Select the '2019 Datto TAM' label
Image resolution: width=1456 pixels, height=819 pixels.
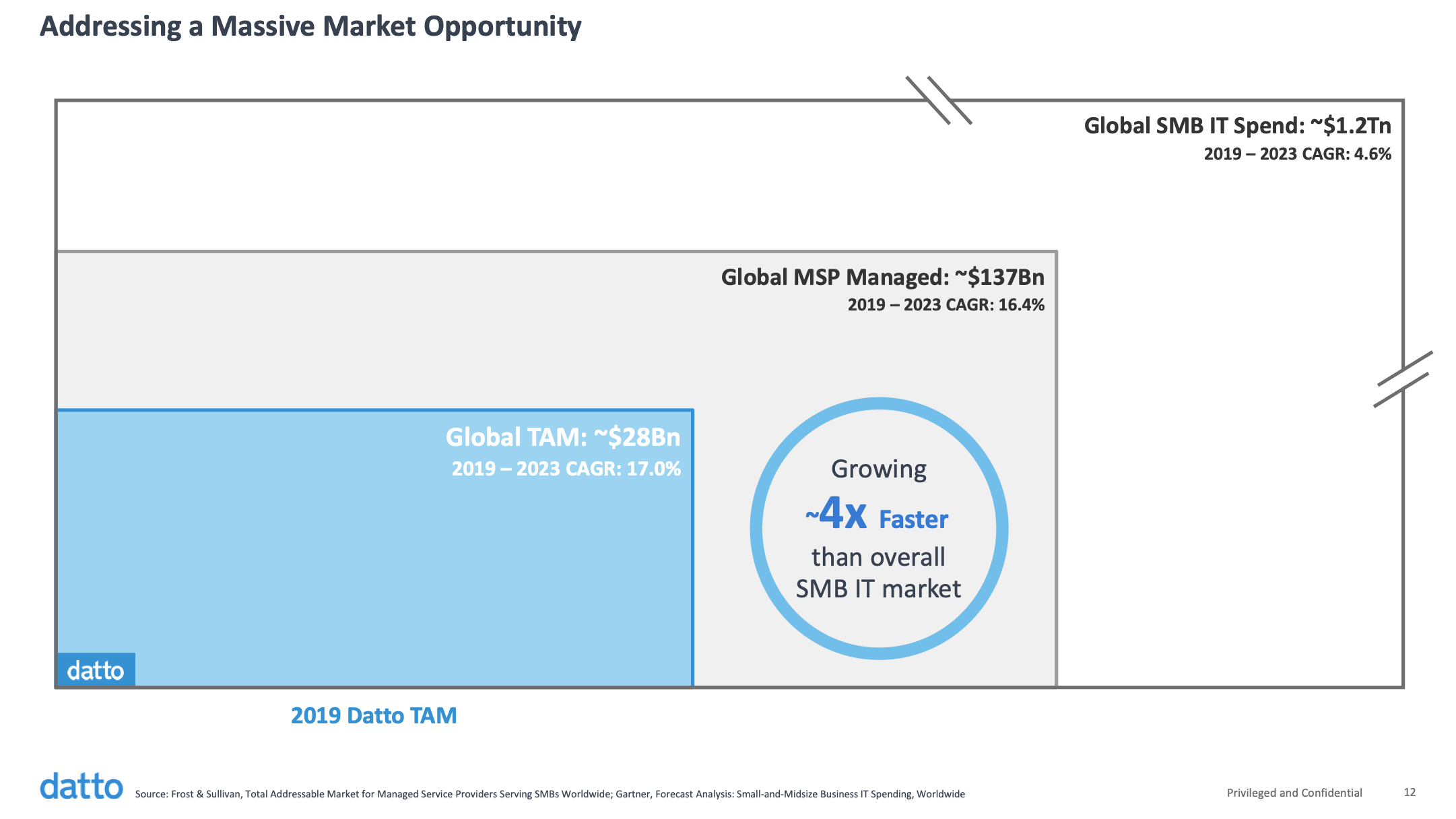(x=374, y=716)
